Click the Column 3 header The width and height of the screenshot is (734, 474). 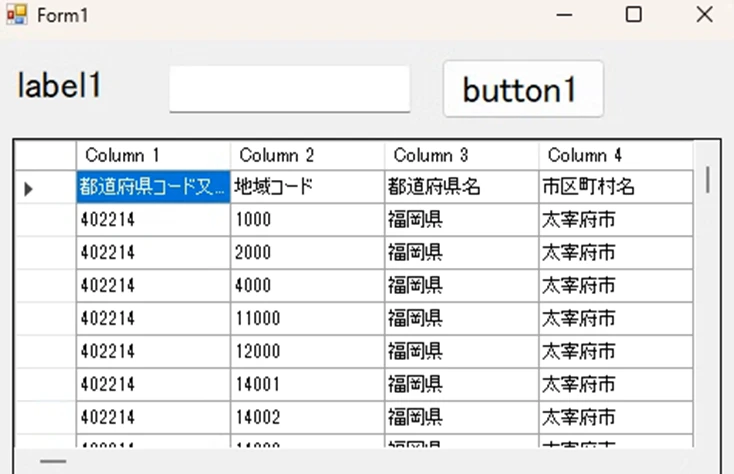coord(462,155)
